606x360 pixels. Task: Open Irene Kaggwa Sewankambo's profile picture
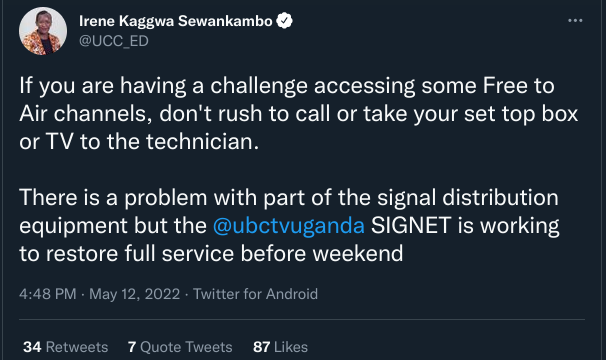(x=43, y=31)
